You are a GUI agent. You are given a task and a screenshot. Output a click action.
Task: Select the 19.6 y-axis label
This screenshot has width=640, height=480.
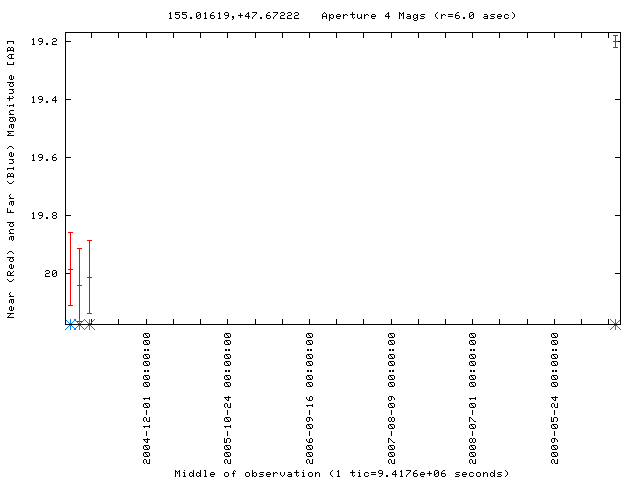pyautogui.click(x=44, y=157)
